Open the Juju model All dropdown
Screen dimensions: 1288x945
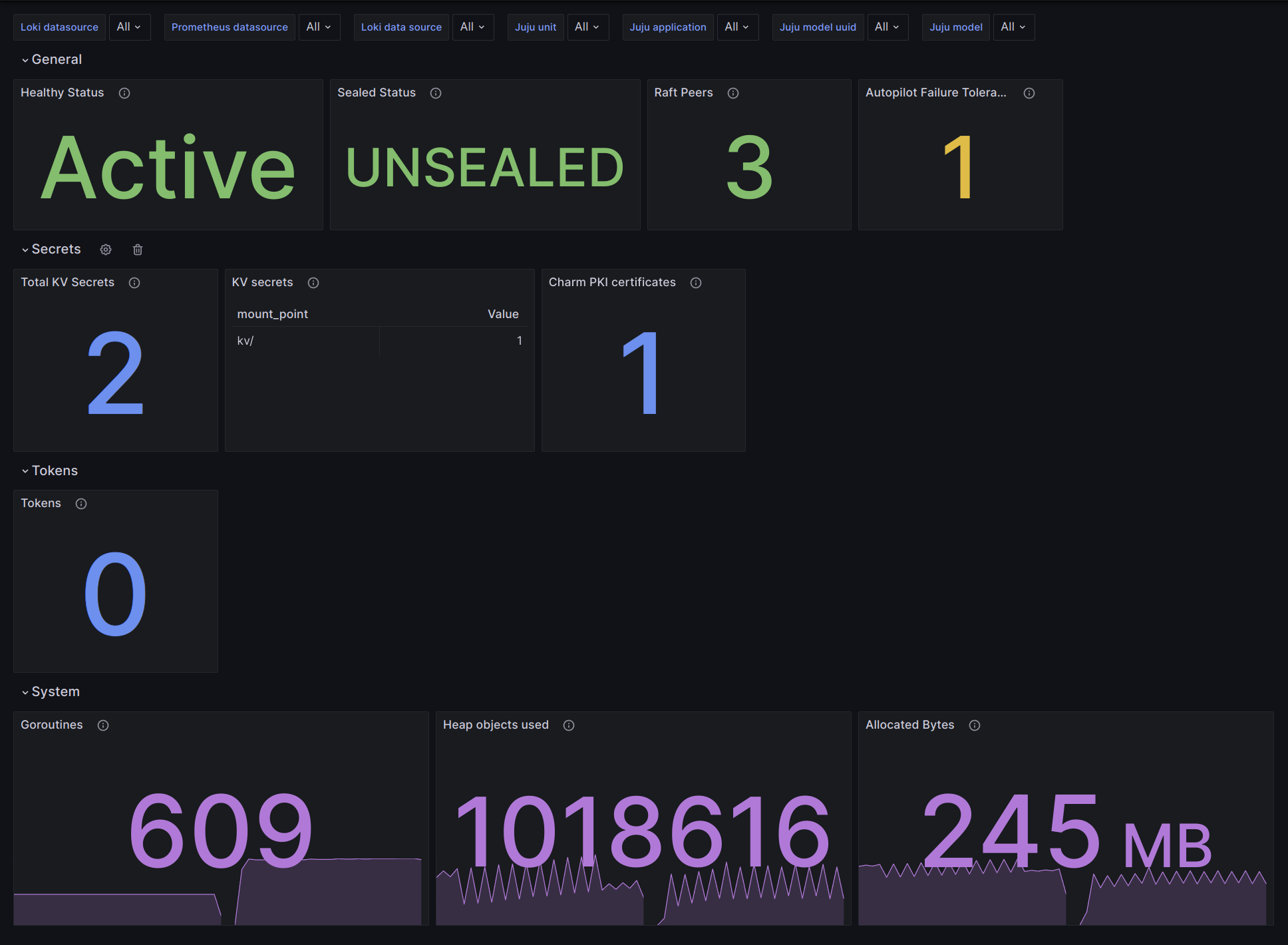coord(1013,27)
